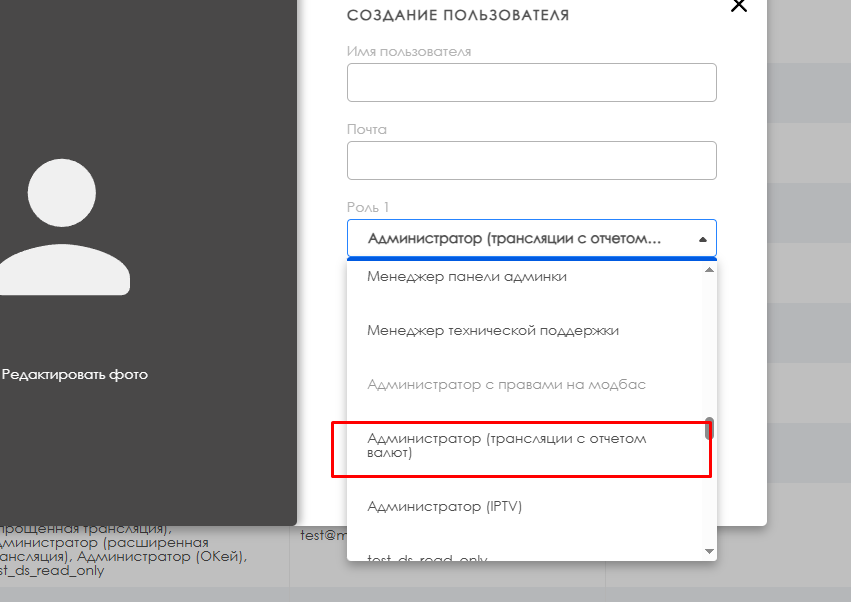Select the Администратор (IPTV) role
This screenshot has width=851, height=602.
tap(444, 507)
